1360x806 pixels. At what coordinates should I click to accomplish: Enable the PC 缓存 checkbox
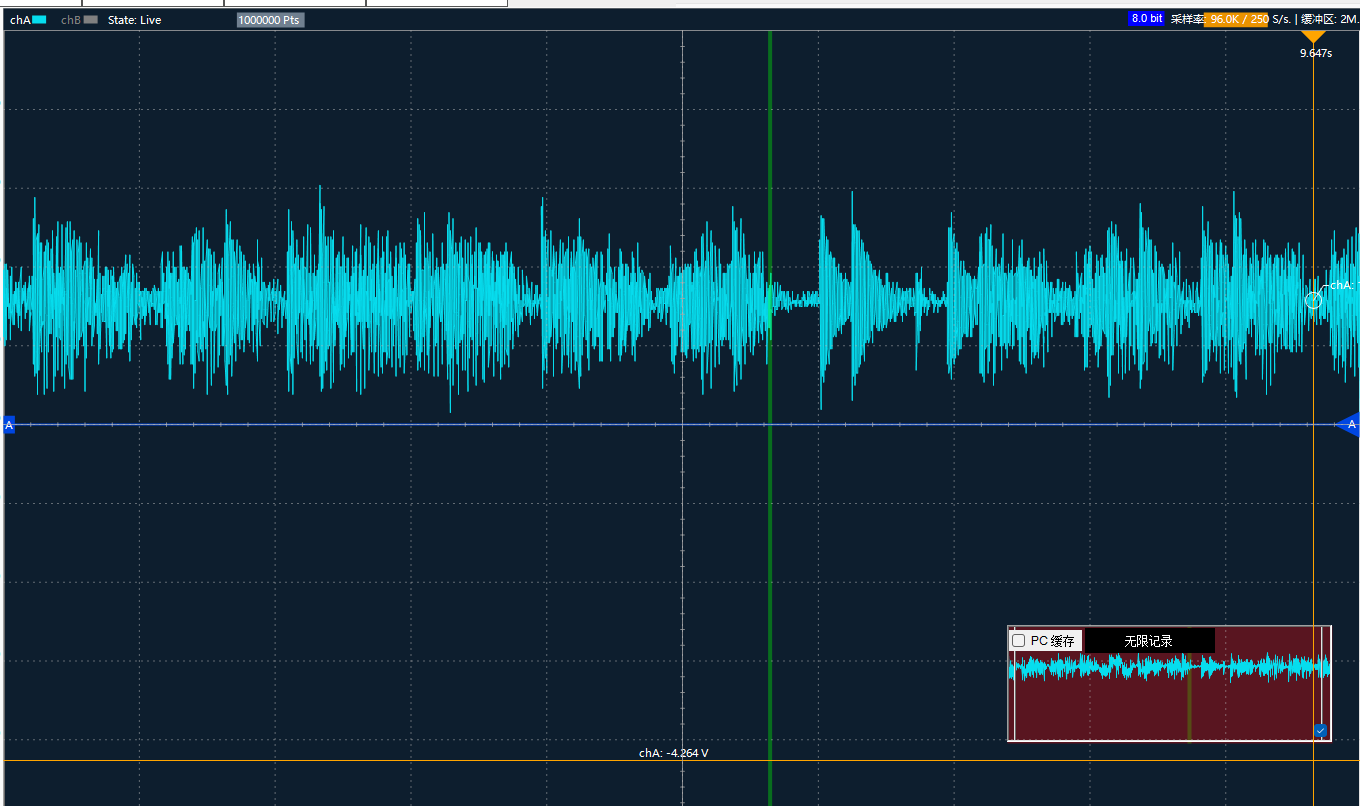pos(1019,640)
